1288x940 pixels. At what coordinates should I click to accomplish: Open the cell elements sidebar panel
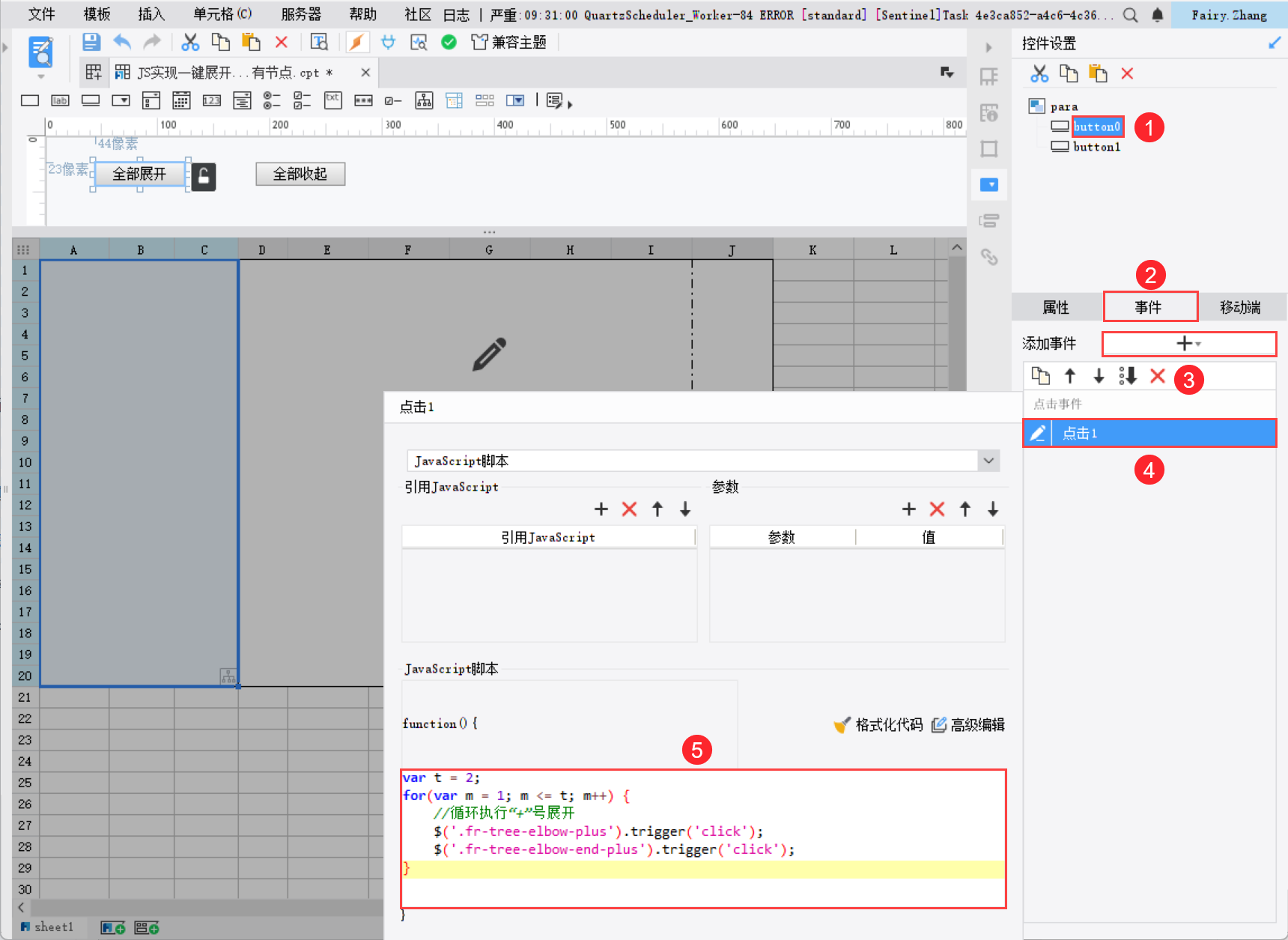(x=989, y=76)
